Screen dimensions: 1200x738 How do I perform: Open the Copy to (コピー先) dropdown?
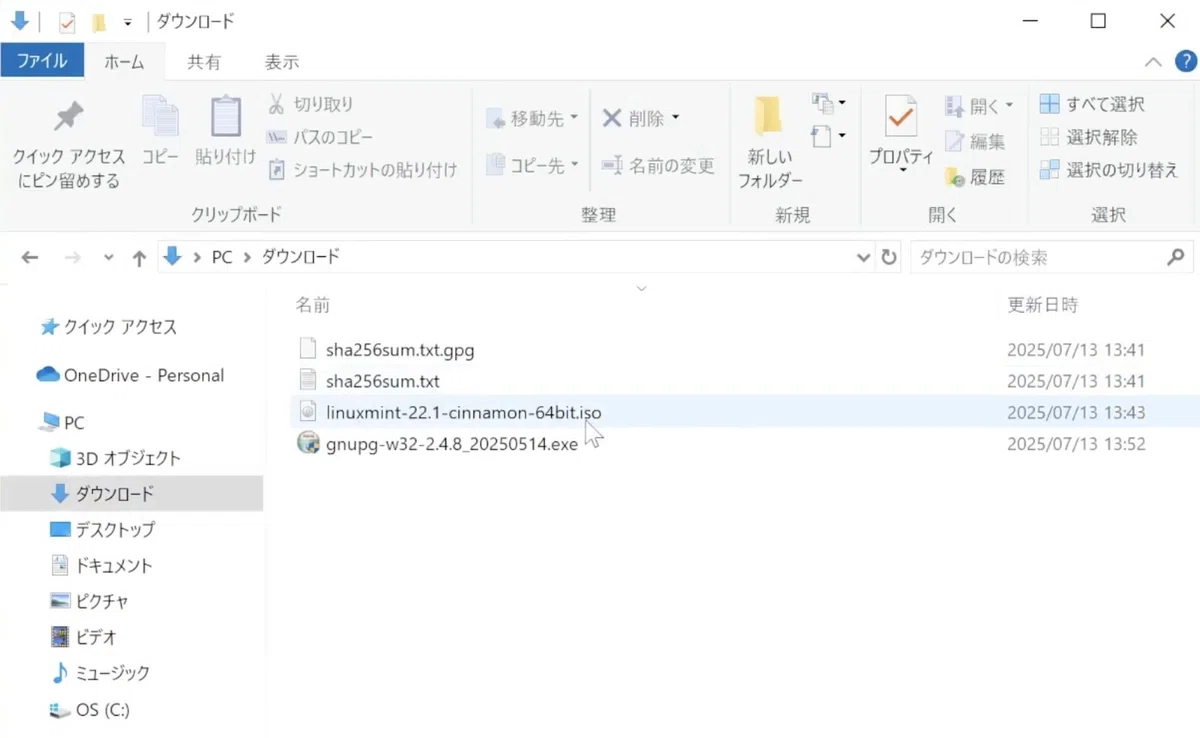click(533, 165)
